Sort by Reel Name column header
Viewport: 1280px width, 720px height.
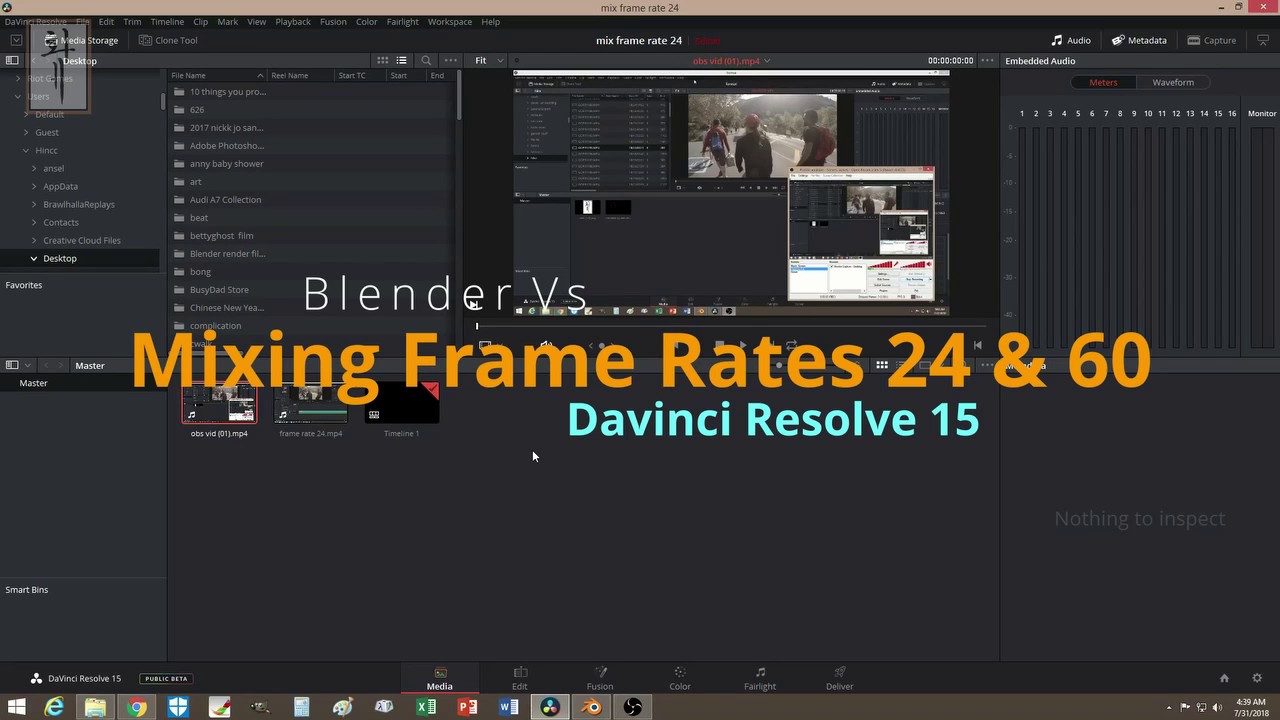tap(300, 75)
